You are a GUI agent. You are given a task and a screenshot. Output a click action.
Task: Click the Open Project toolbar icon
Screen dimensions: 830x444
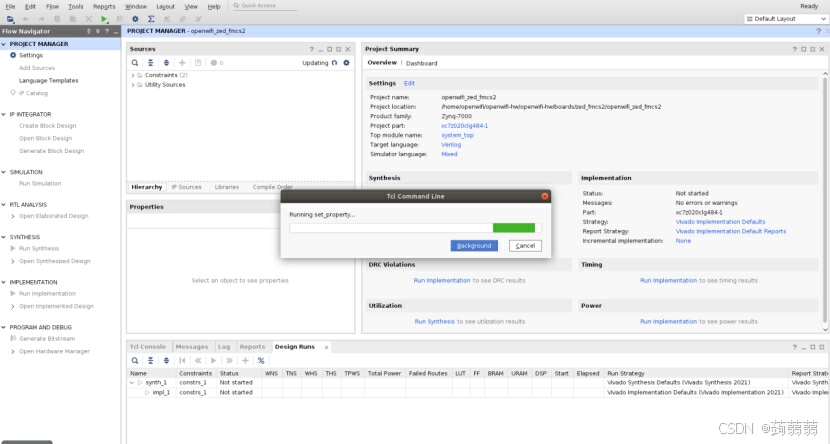10,19
